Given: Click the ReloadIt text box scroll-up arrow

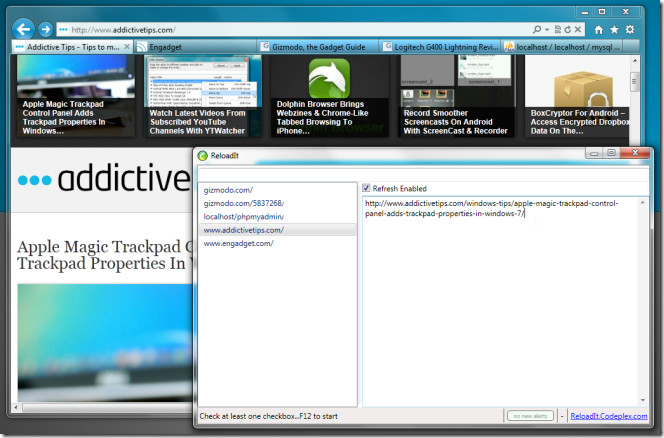Looking at the screenshot, I should click(x=643, y=203).
